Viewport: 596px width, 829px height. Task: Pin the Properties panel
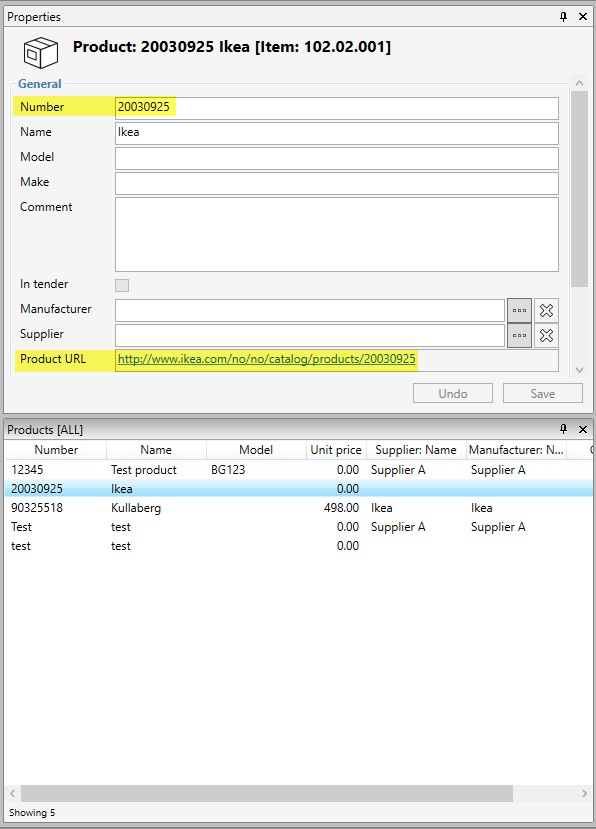pos(563,17)
